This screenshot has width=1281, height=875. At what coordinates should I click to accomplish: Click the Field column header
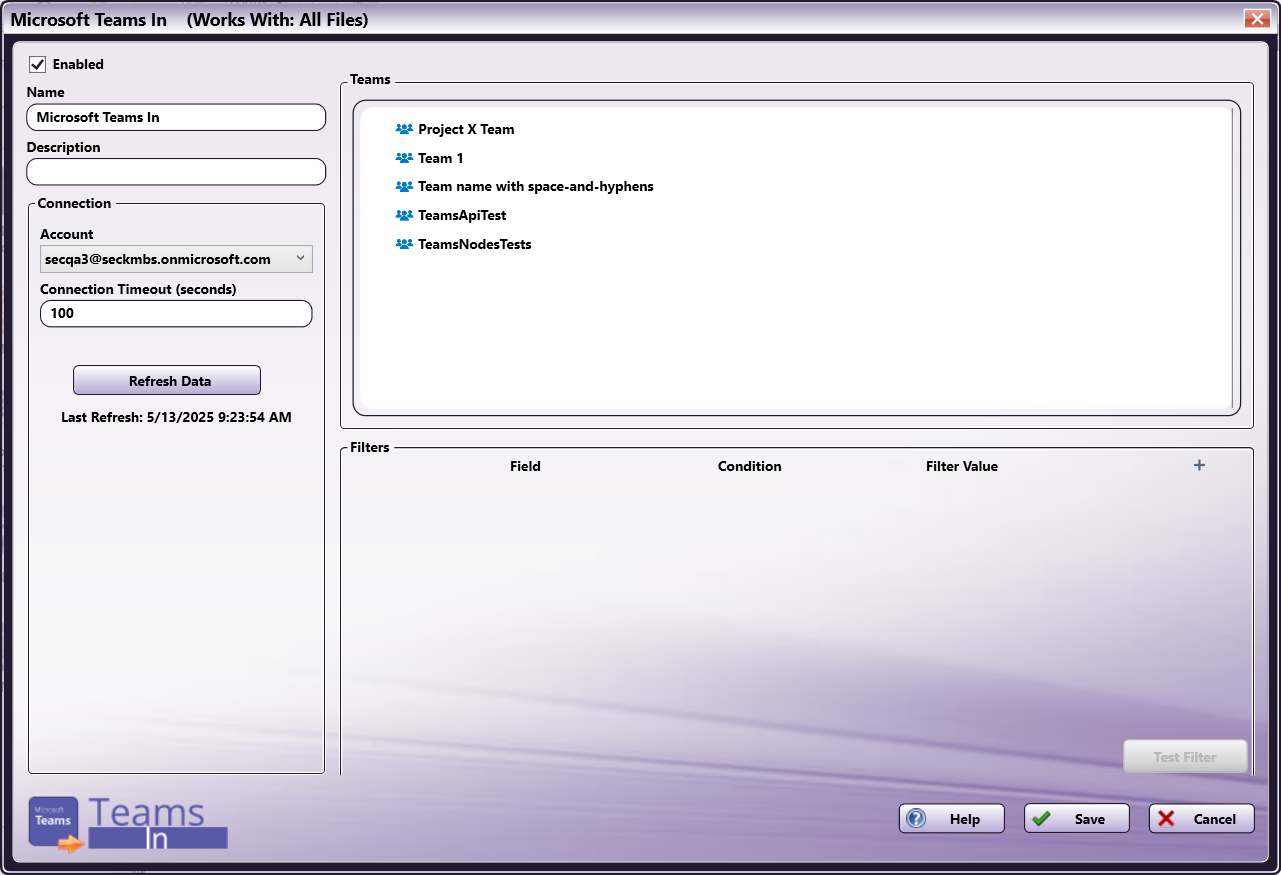pos(525,466)
